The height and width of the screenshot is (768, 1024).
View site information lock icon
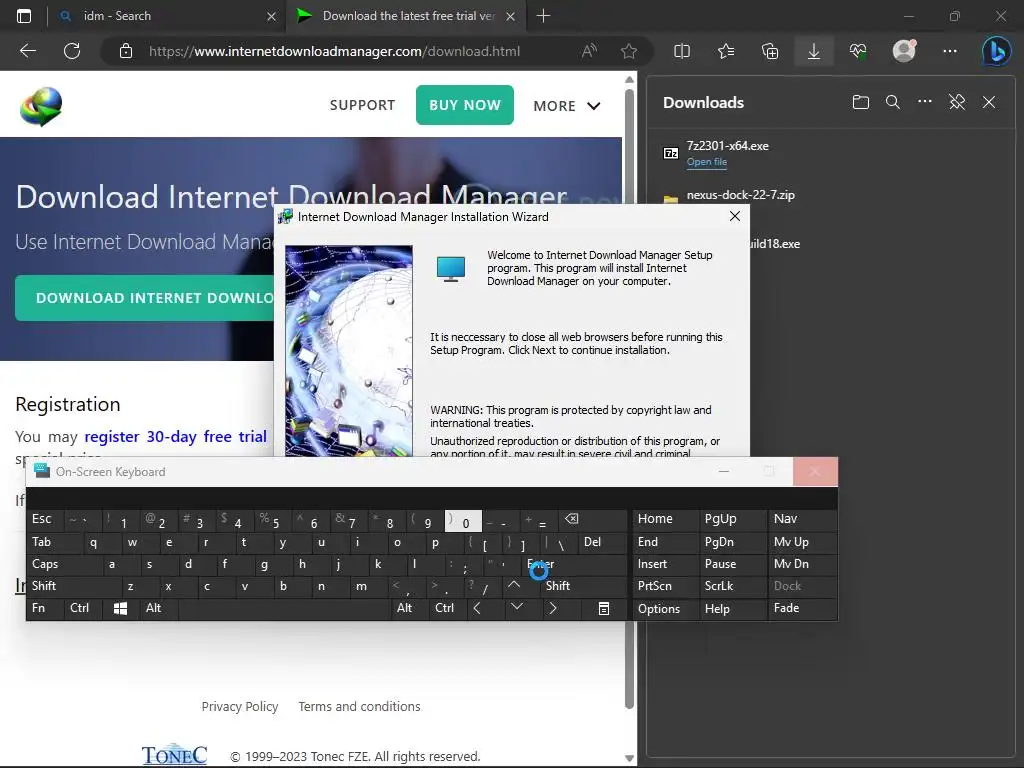click(x=126, y=51)
